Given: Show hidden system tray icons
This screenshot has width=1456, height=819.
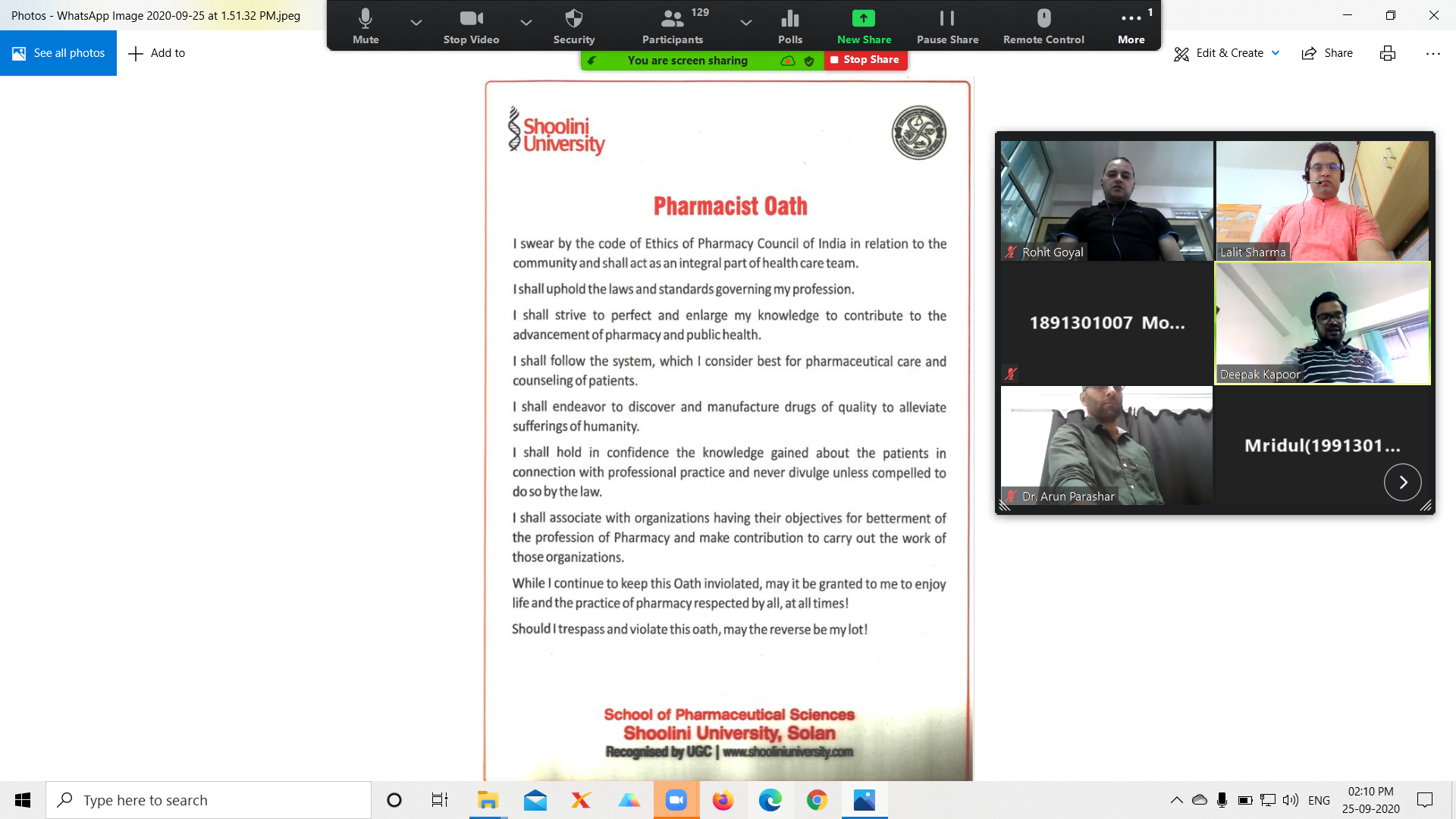Looking at the screenshot, I should point(1177,800).
